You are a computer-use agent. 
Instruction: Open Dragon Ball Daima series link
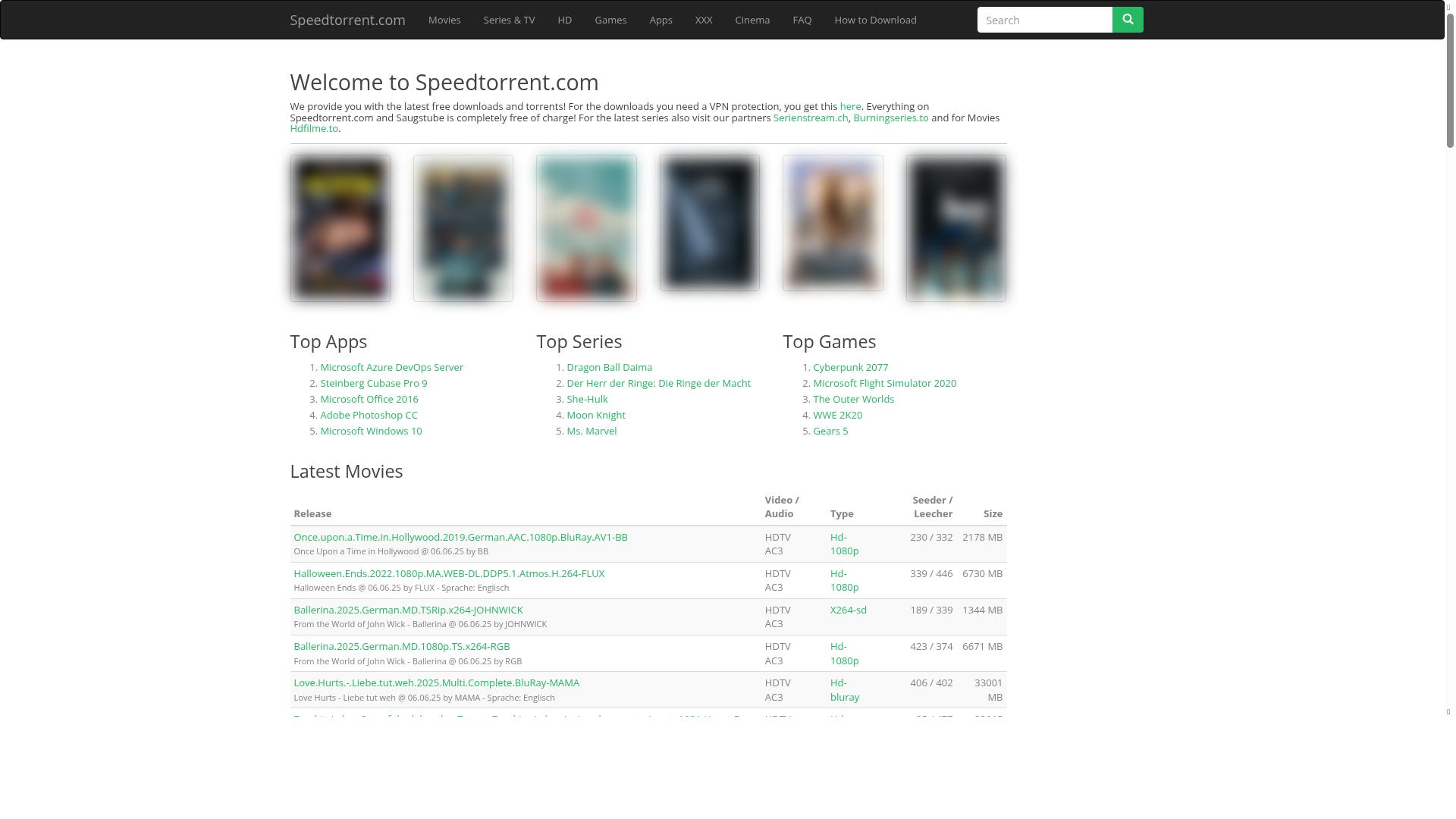click(609, 367)
